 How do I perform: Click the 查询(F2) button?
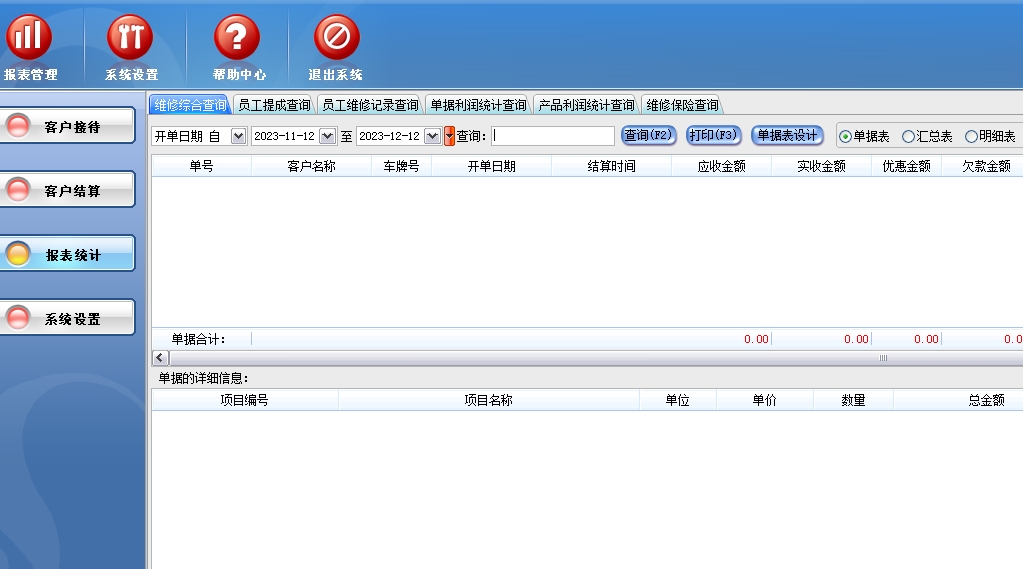pos(649,136)
